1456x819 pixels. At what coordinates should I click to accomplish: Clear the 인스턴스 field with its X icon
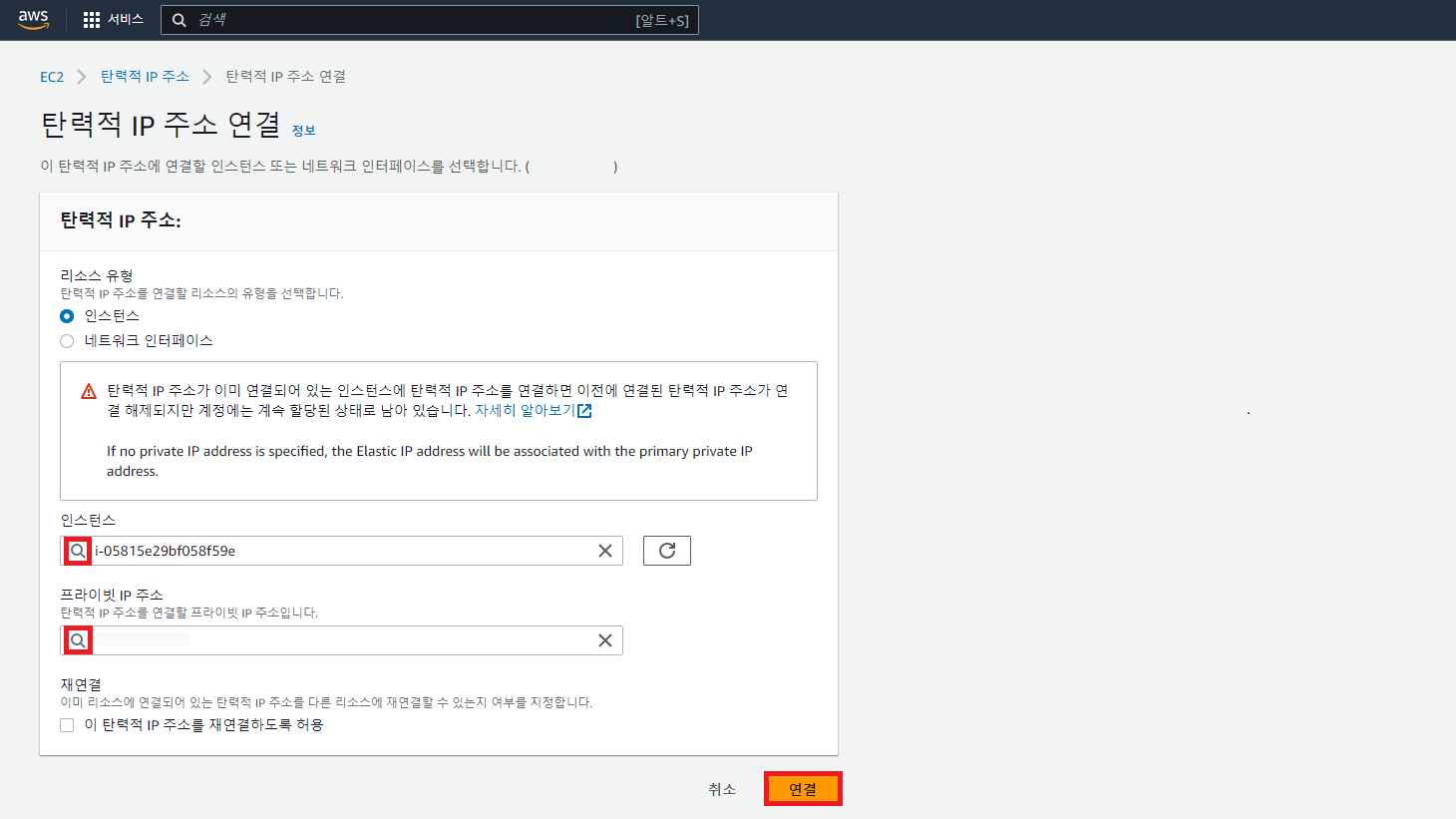click(x=605, y=551)
